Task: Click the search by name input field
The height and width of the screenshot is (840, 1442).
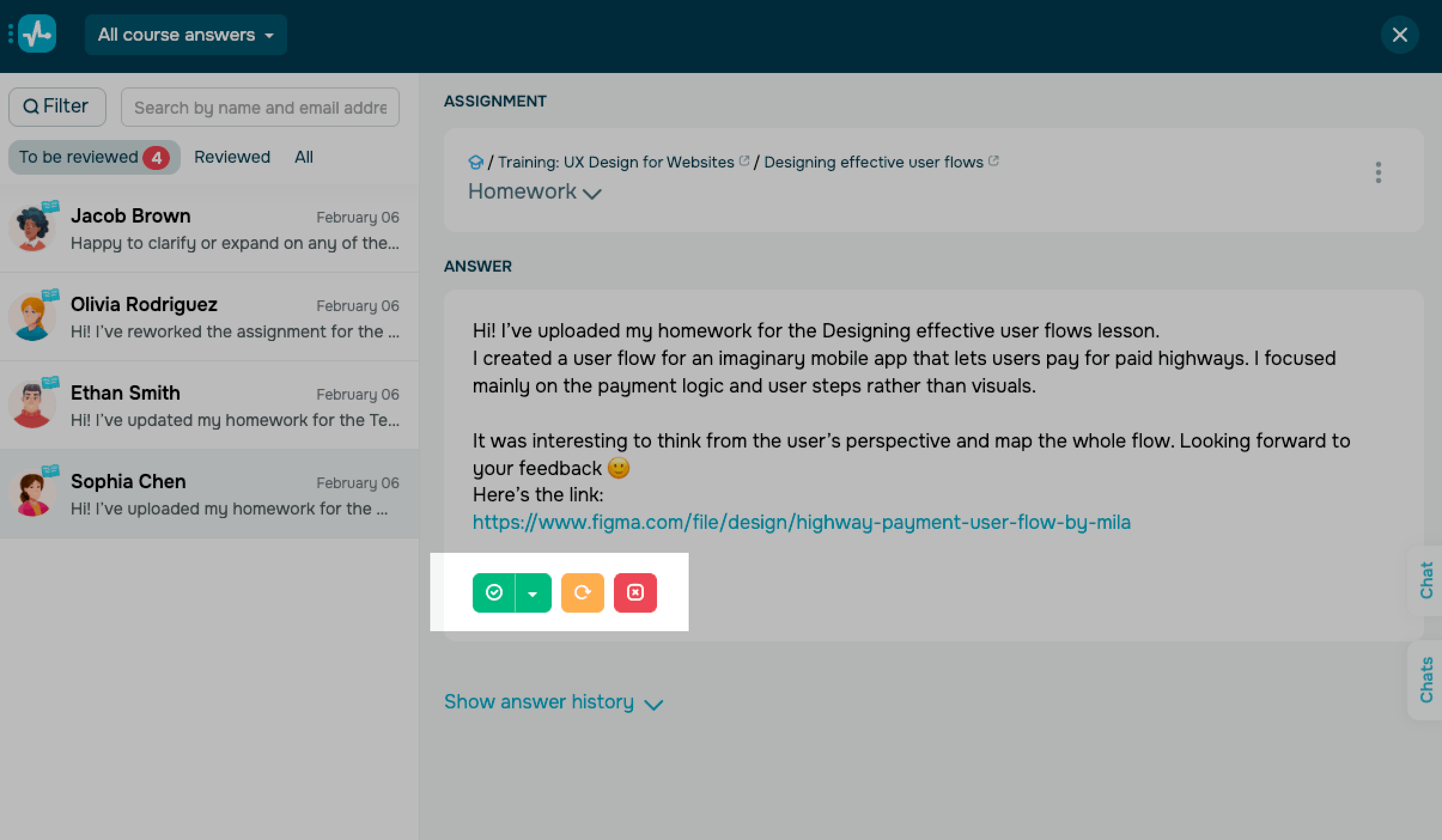Action: click(x=260, y=107)
